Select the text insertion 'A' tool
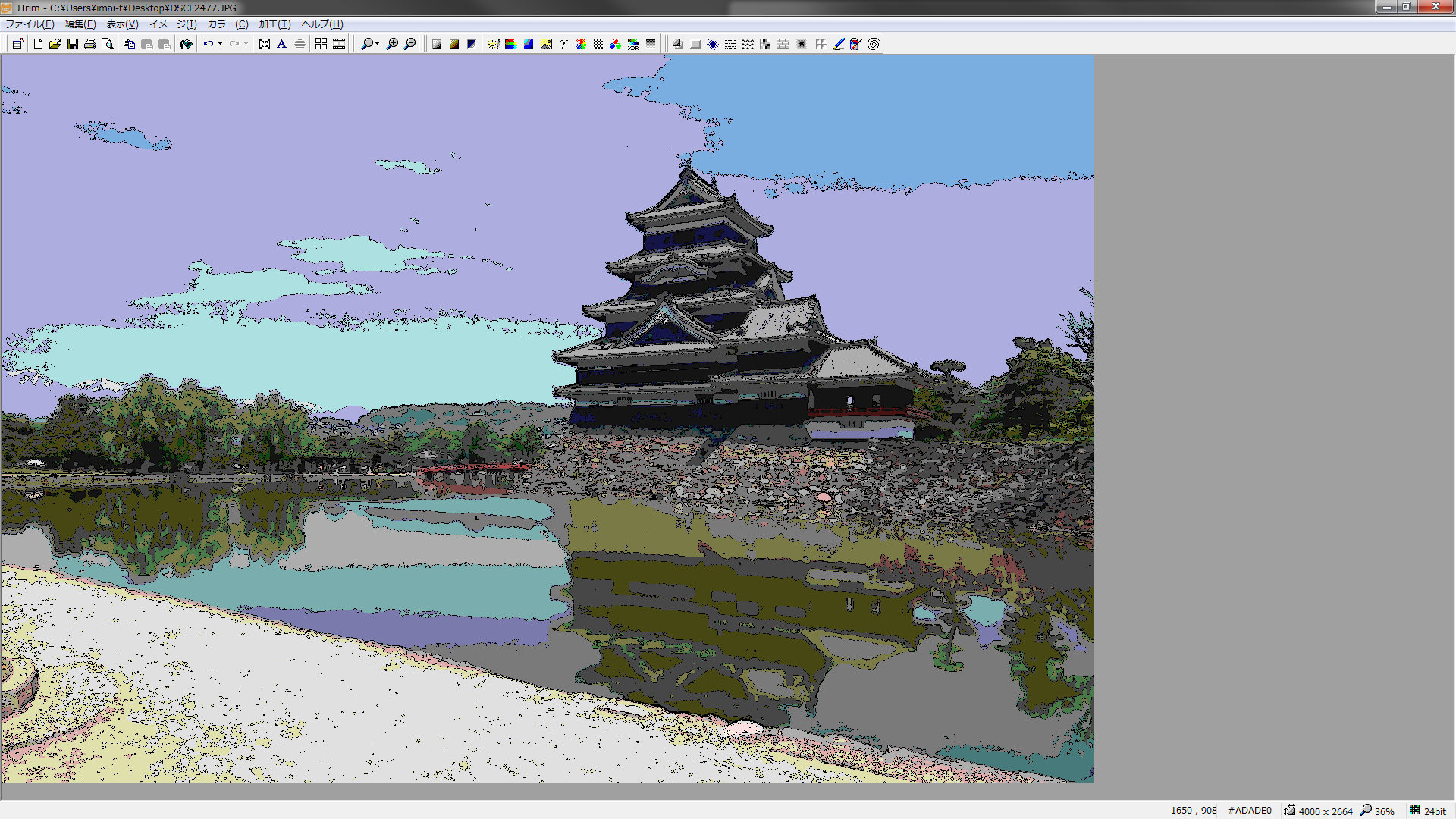This screenshot has height=819, width=1456. pos(281,44)
